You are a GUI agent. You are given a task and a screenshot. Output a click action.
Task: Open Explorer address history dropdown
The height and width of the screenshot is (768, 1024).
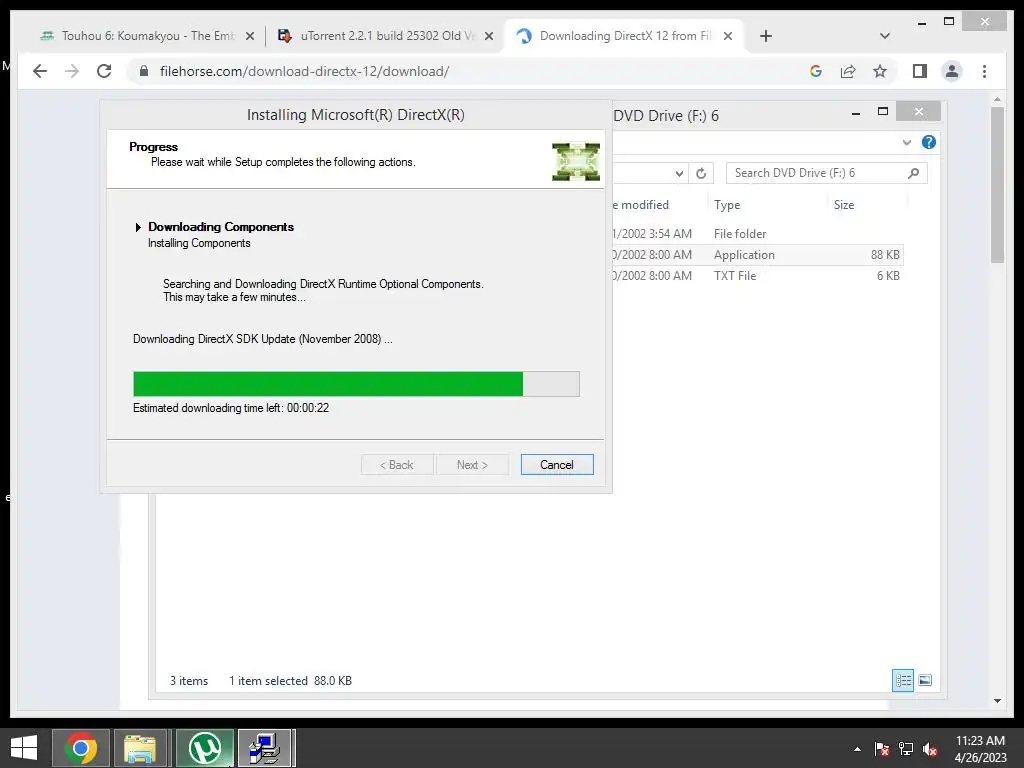click(x=679, y=173)
